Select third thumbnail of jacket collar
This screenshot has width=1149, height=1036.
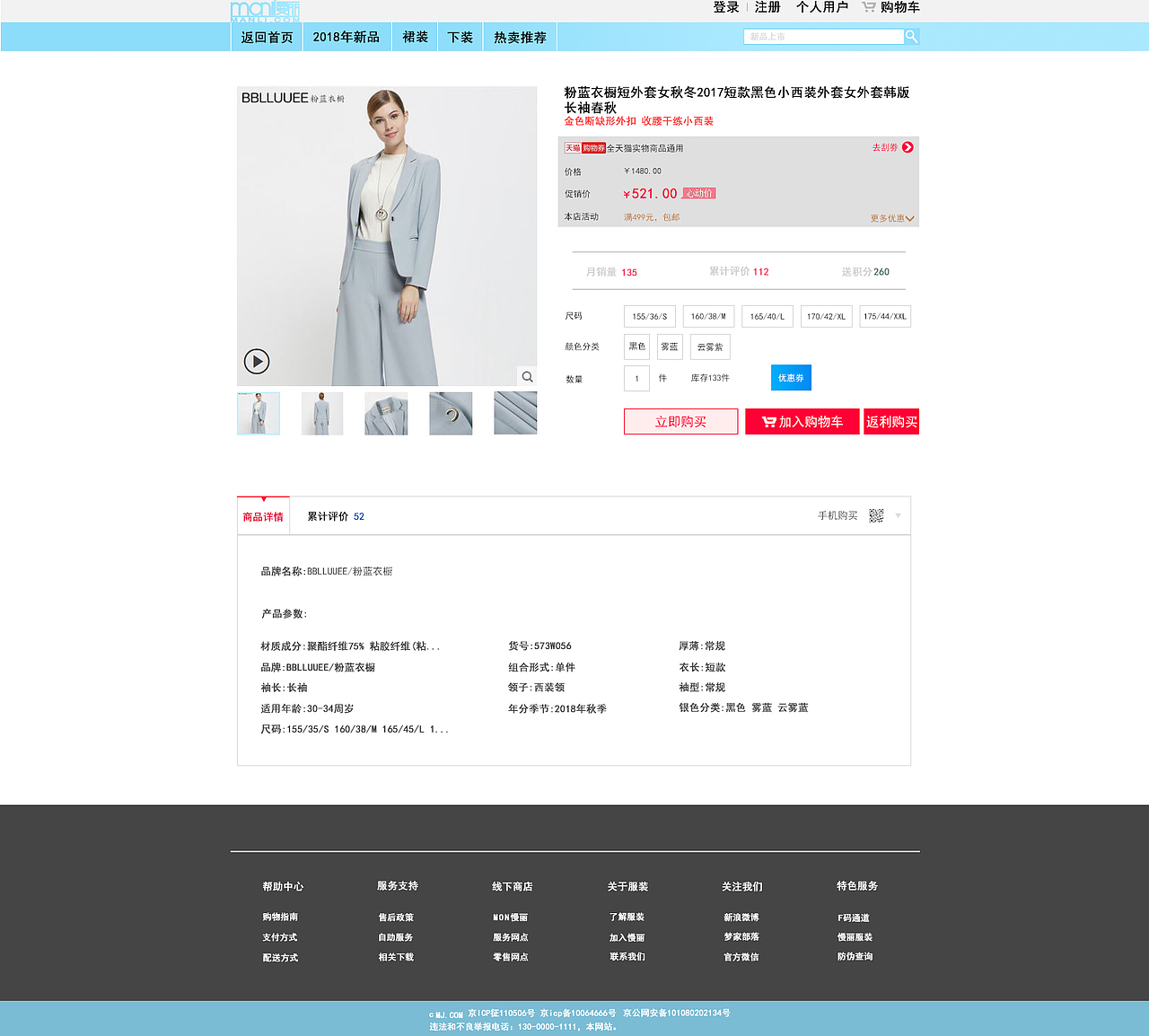[386, 413]
